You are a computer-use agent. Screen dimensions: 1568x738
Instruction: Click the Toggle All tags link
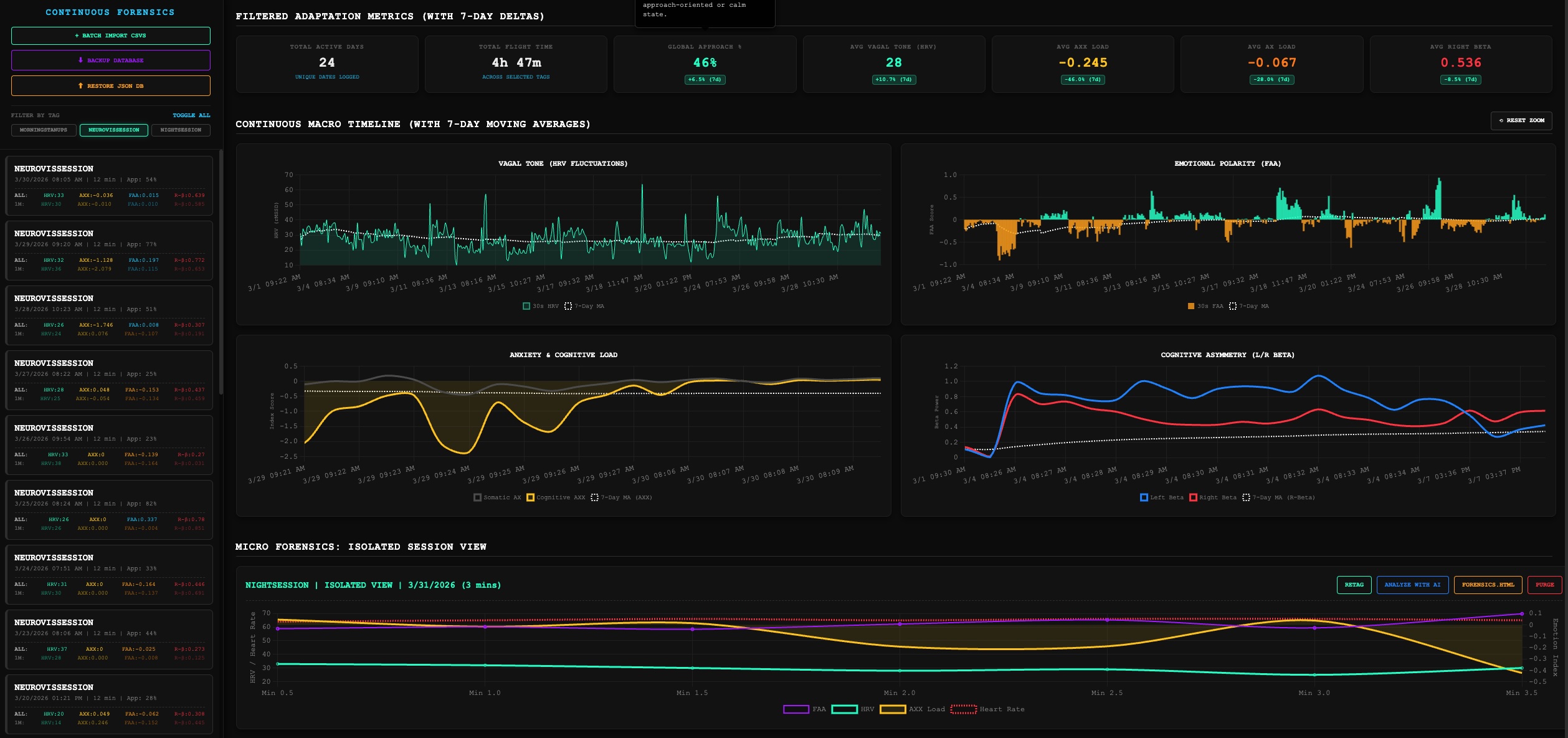coord(192,115)
